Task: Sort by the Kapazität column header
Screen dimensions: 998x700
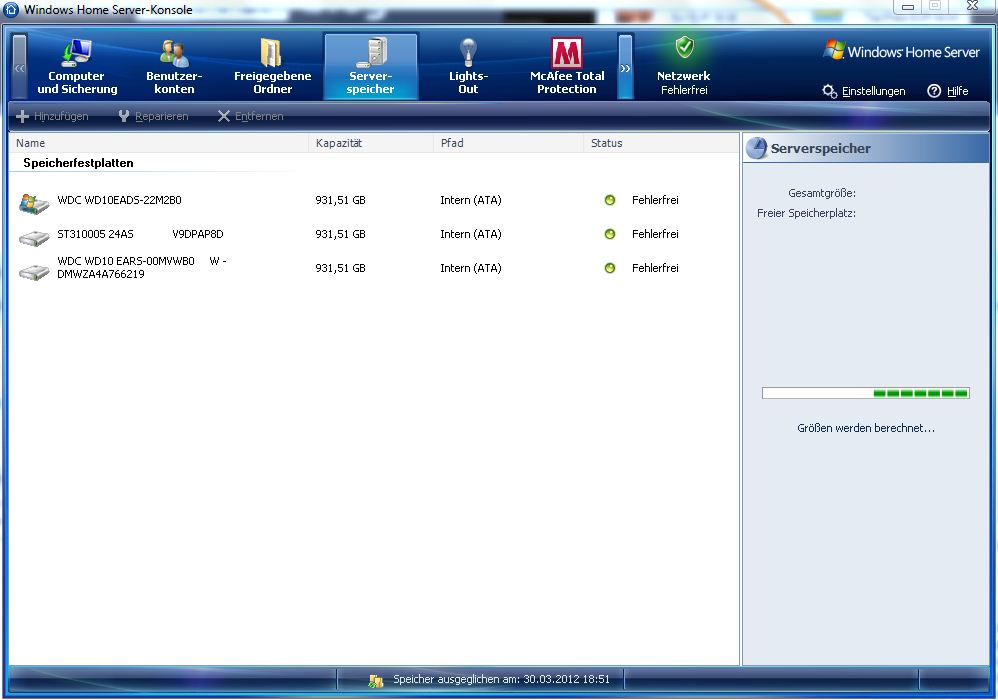Action: coord(371,143)
